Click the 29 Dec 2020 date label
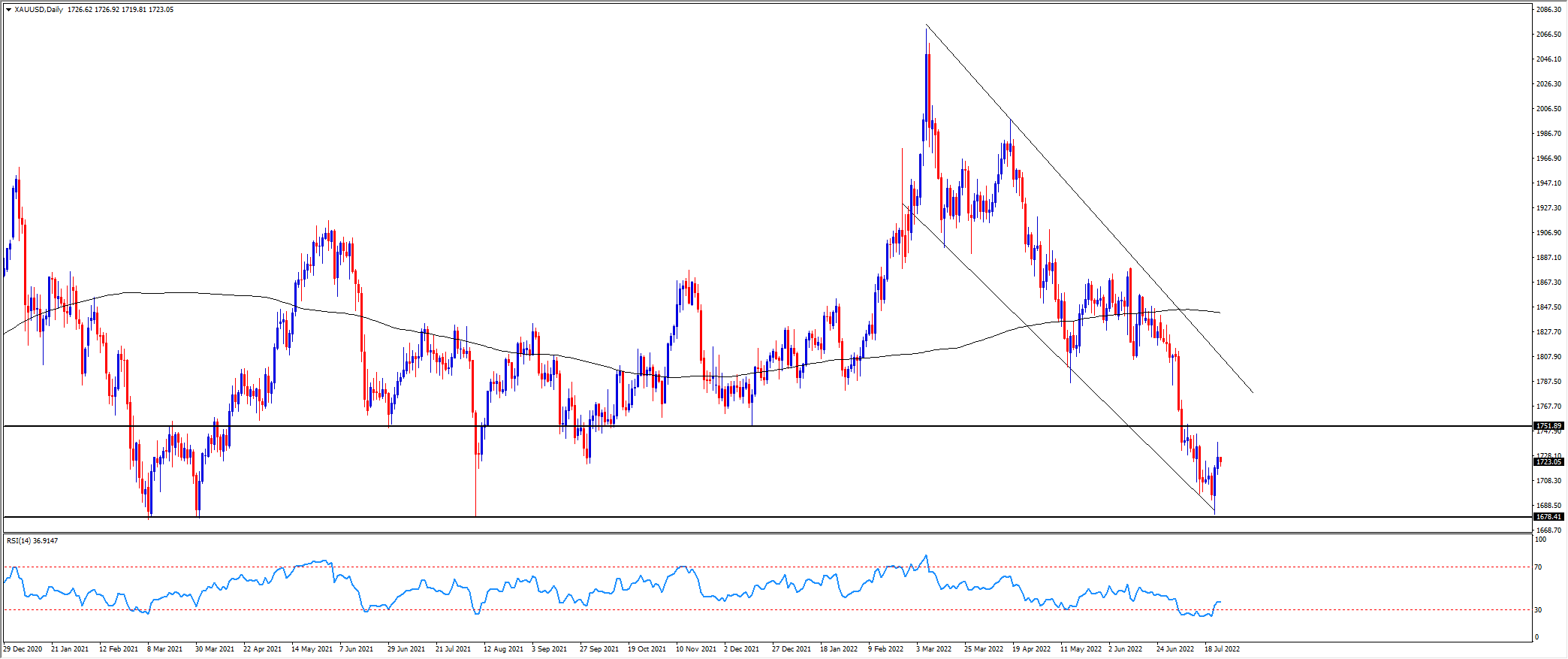The image size is (1568, 659). click(23, 648)
